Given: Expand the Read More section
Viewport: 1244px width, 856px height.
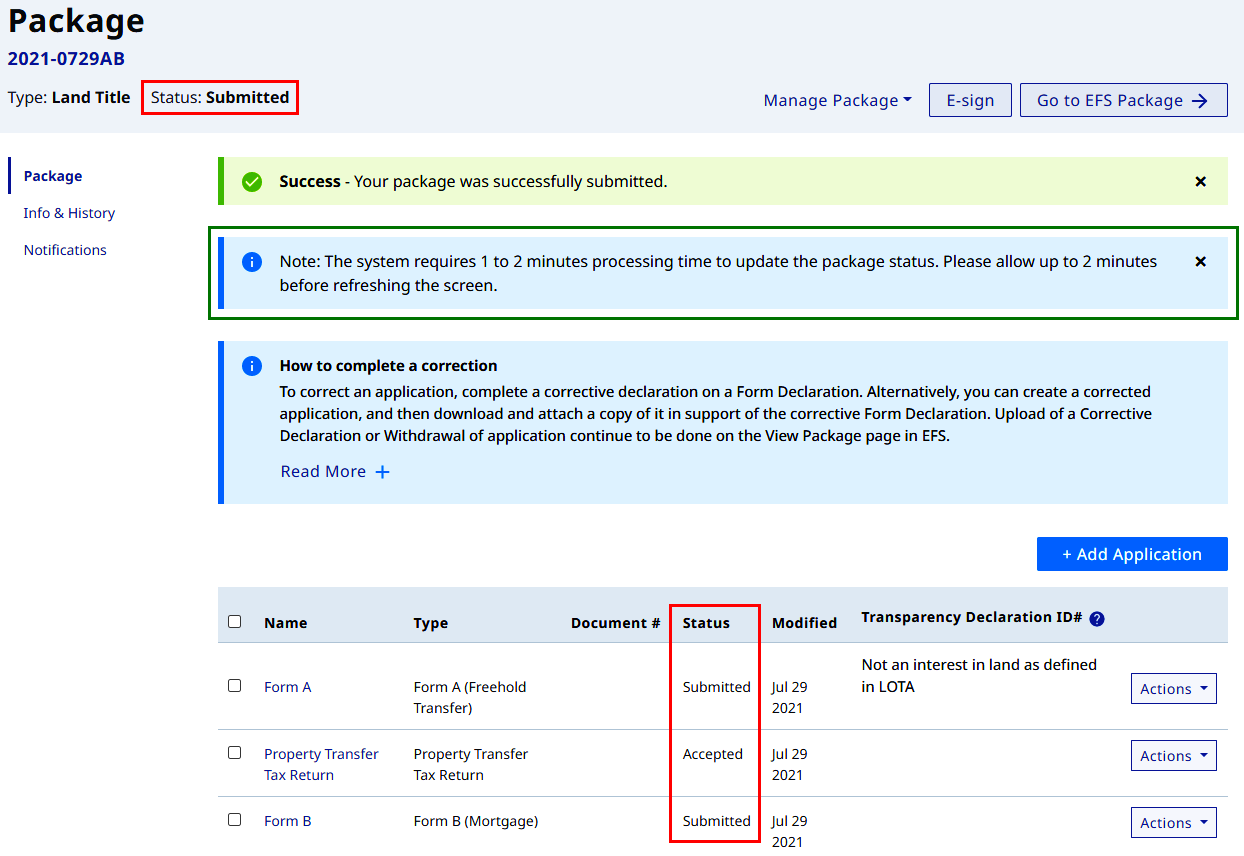Looking at the screenshot, I should coord(335,472).
